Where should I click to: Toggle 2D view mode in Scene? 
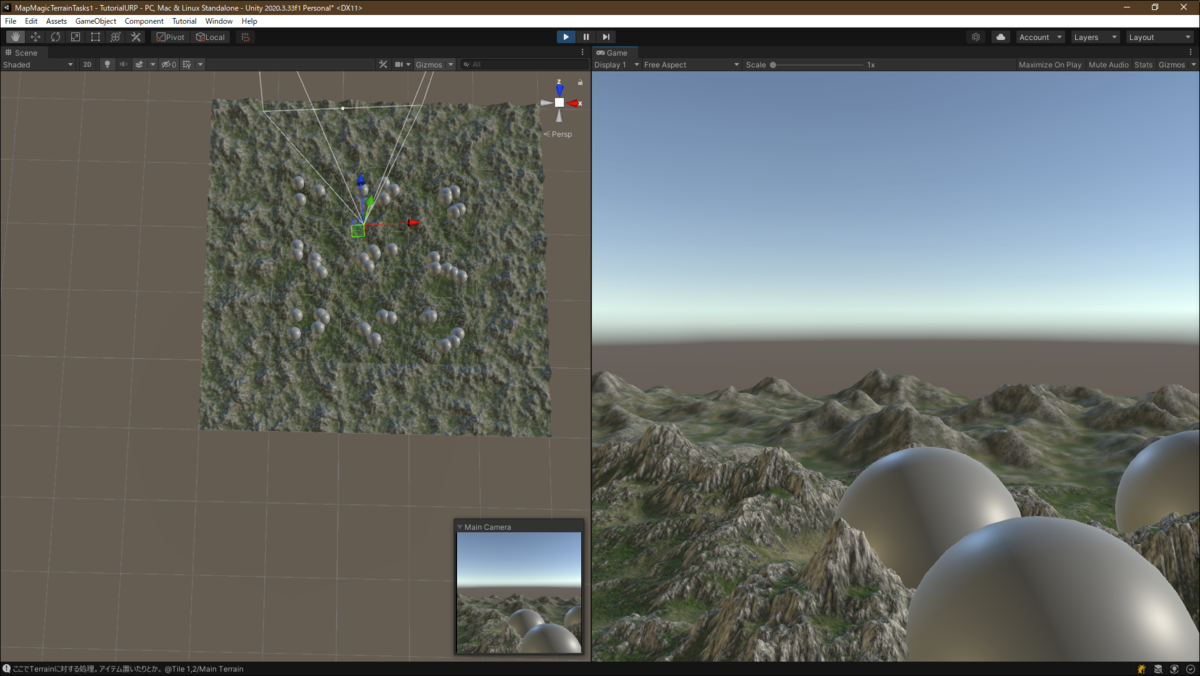[x=87, y=64]
